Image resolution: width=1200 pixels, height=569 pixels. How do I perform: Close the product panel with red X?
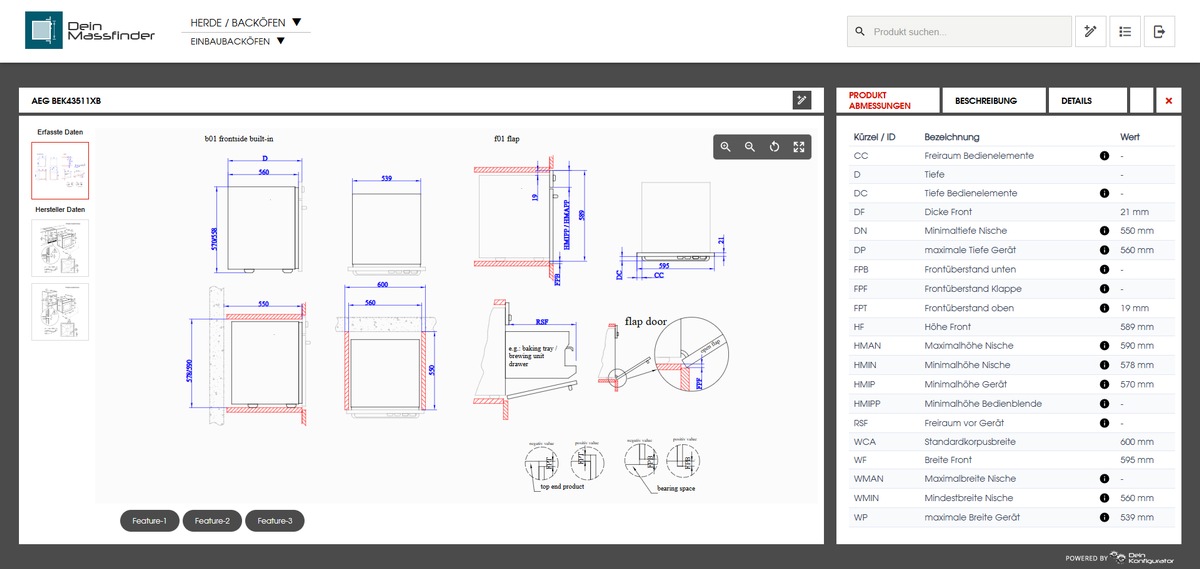1169,101
